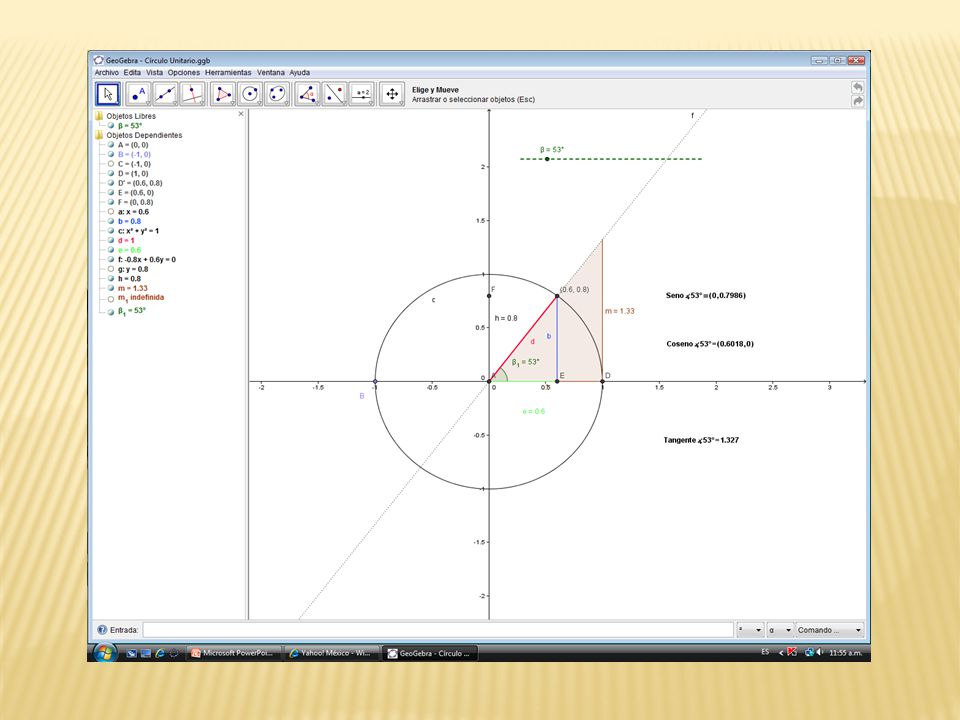Click in the Entrada input field

438,629
